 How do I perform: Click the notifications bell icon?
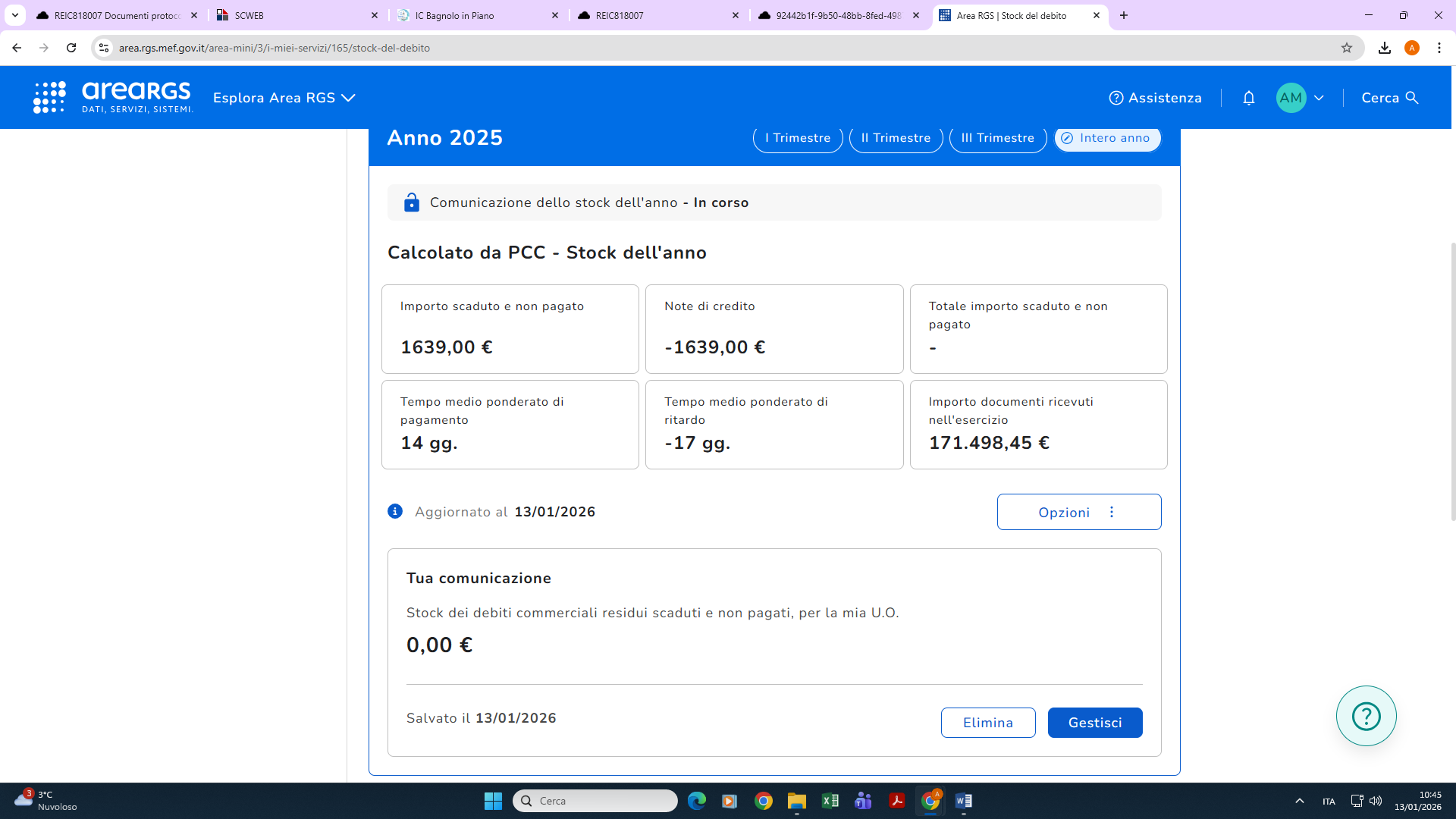pyautogui.click(x=1248, y=98)
